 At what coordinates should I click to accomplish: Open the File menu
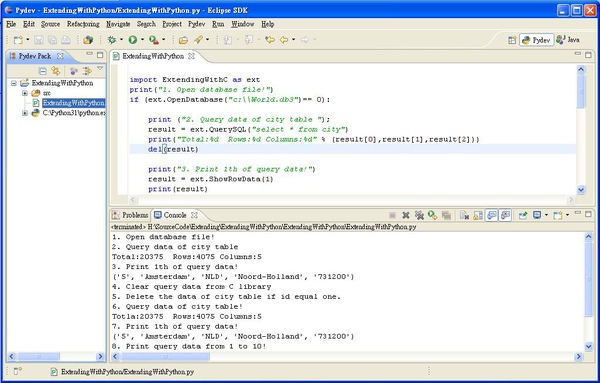pyautogui.click(x=11, y=24)
